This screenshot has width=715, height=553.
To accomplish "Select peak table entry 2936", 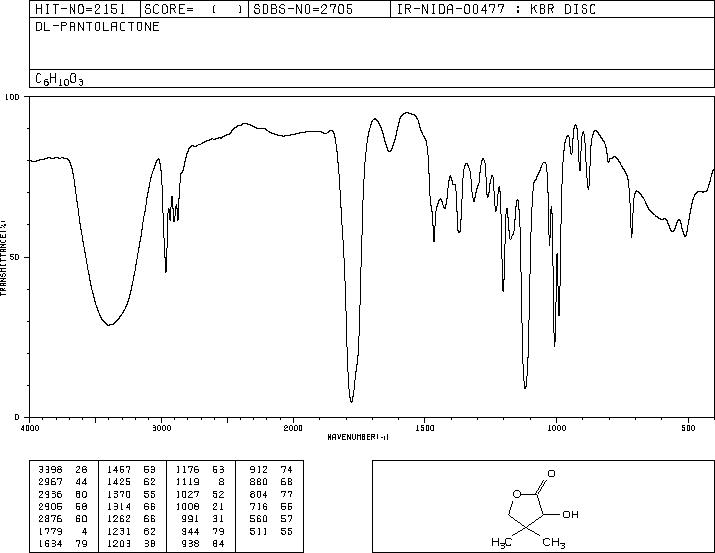I will pyautogui.click(x=50, y=494).
